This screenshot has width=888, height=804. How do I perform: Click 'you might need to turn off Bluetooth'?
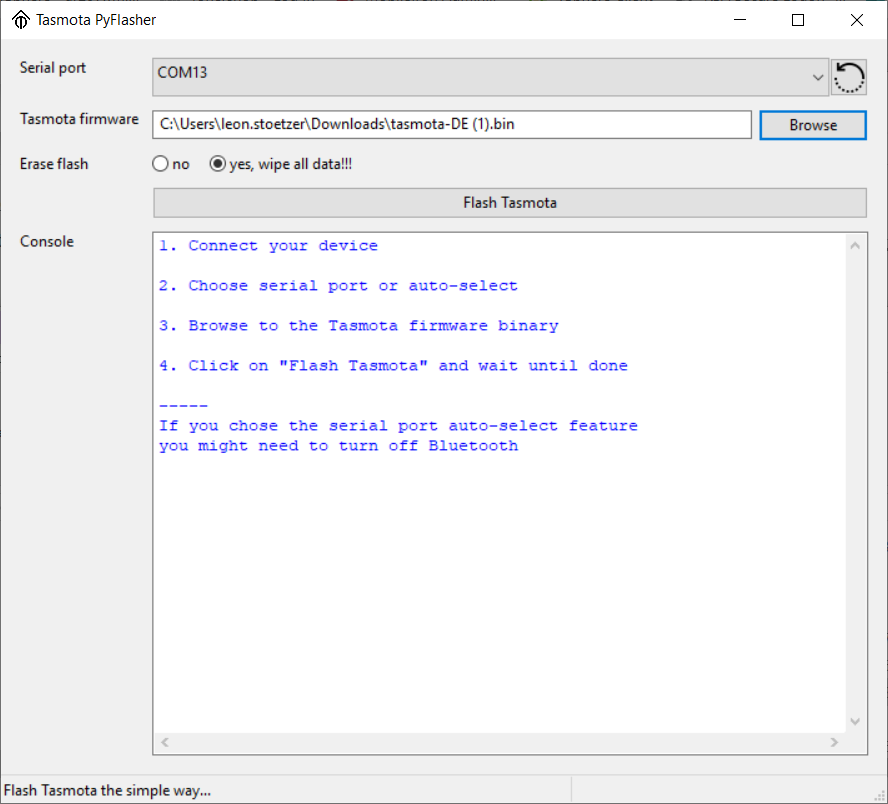tap(338, 446)
